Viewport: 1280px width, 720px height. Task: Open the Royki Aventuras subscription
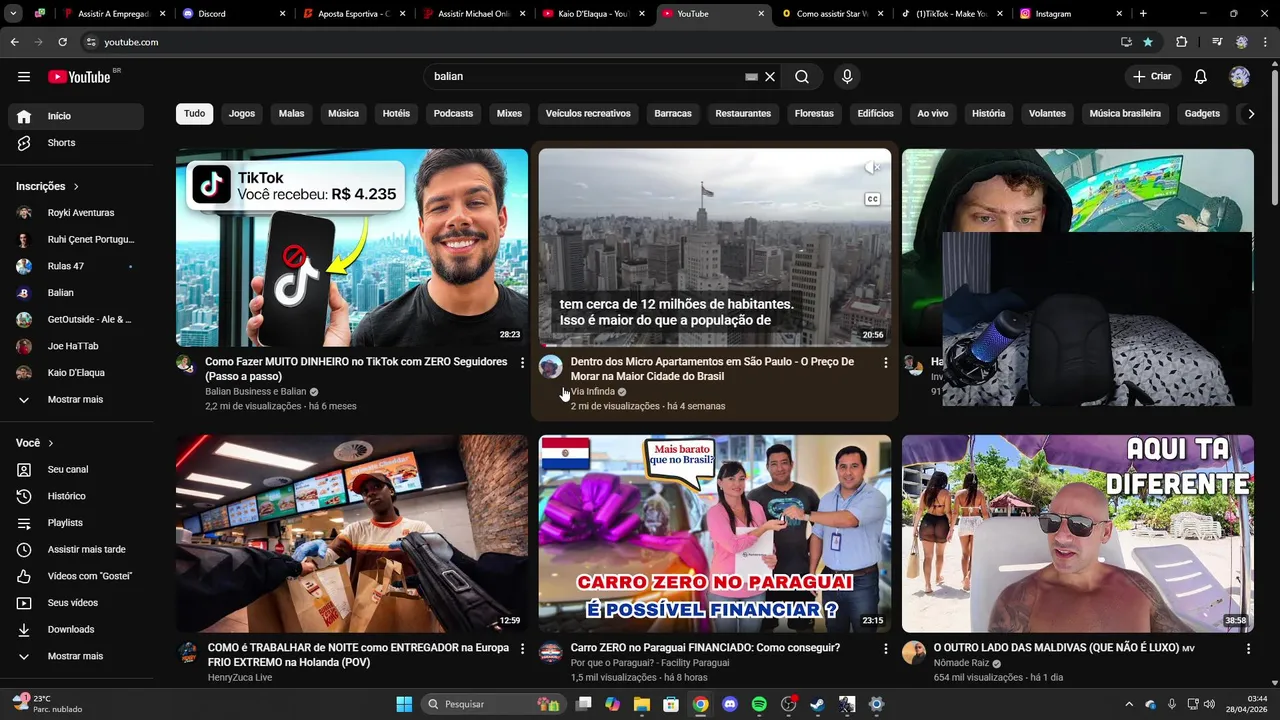(x=76, y=213)
